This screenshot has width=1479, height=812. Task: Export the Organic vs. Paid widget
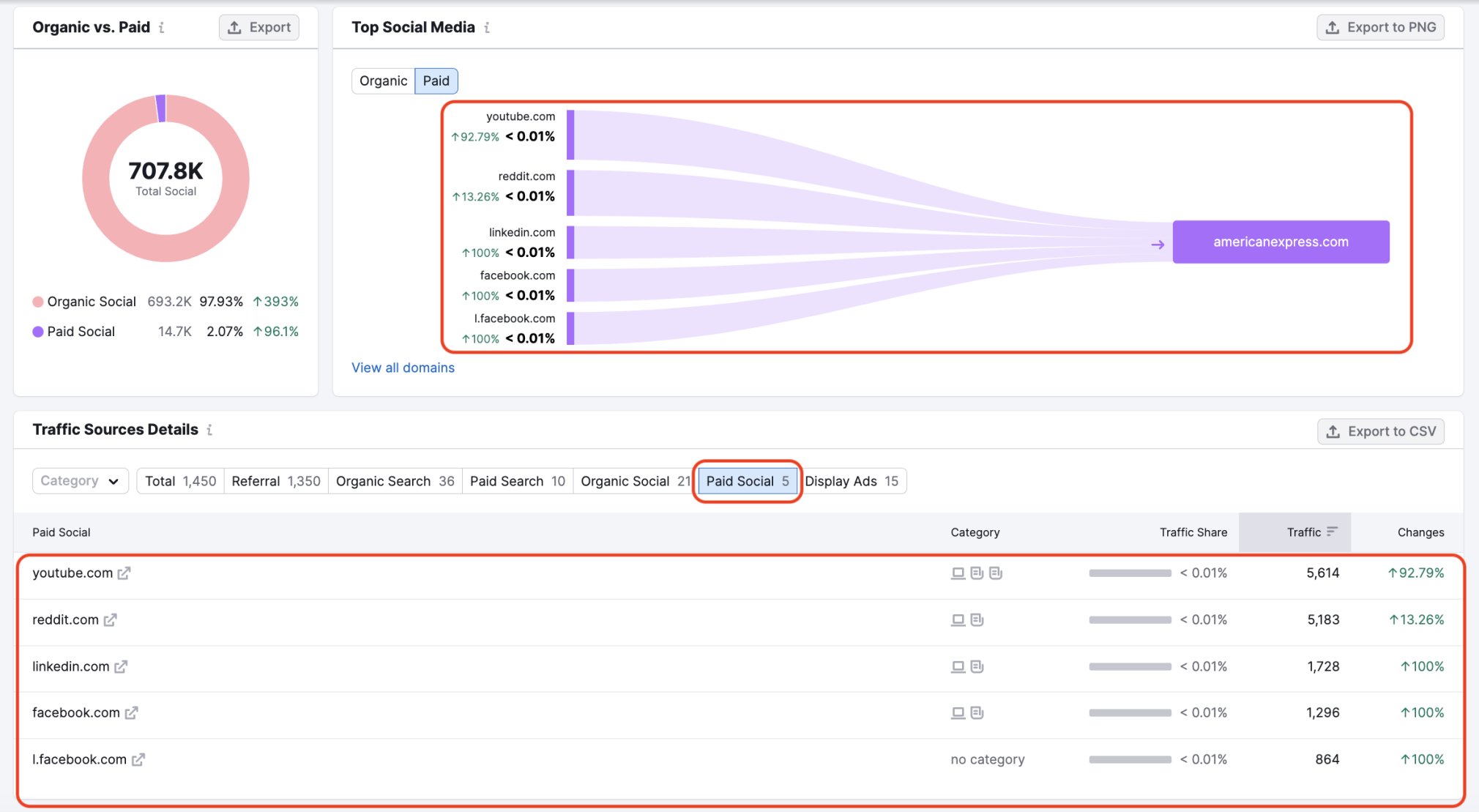pos(259,27)
